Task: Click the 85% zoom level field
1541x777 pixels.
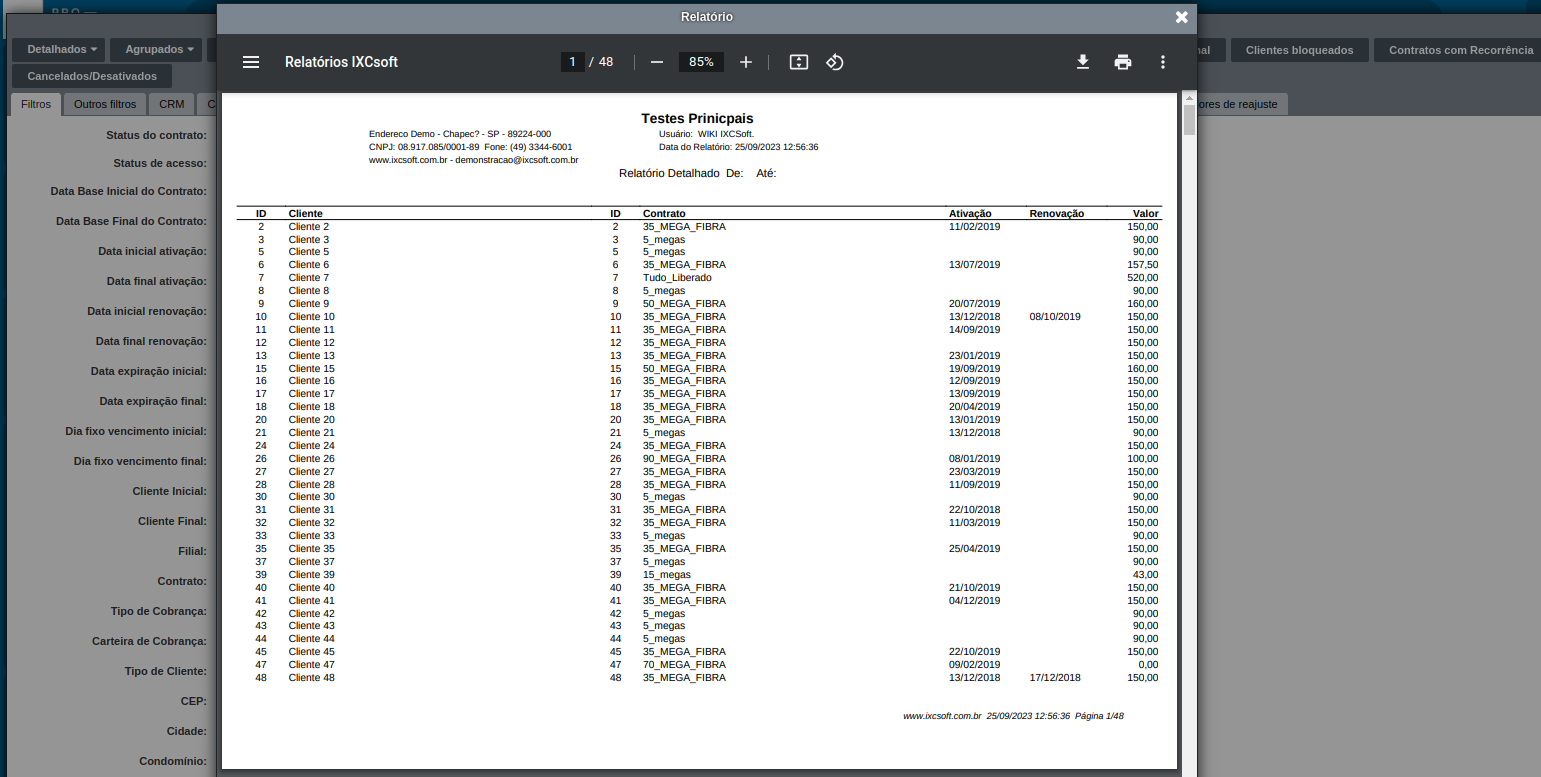Action: click(x=701, y=62)
